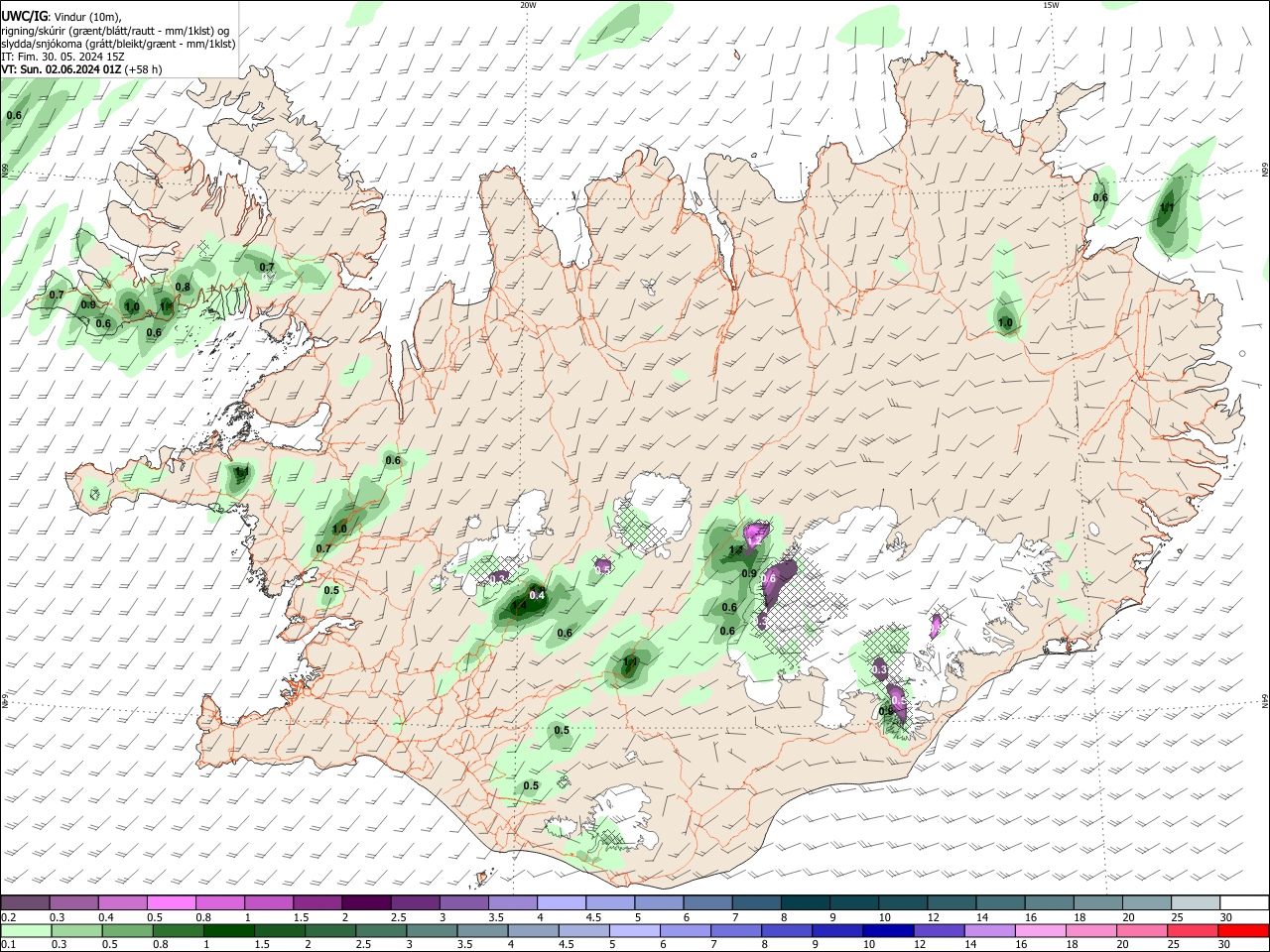Click the '25' label in the lower legend row
Image resolution: width=1270 pixels, height=952 pixels.
[1175, 945]
